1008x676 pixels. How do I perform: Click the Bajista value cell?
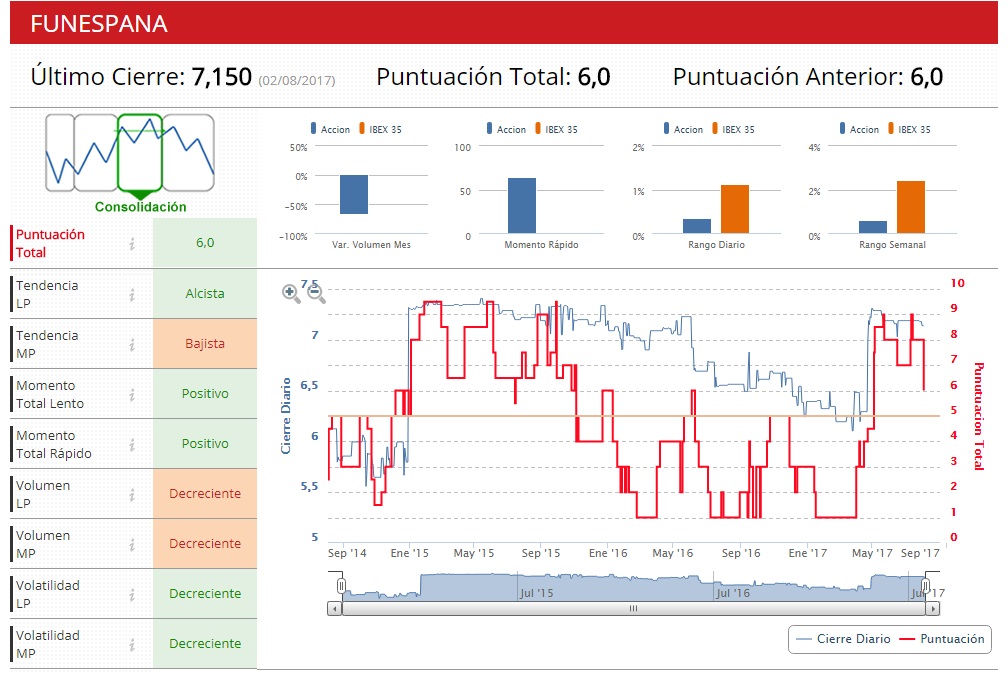(205, 344)
